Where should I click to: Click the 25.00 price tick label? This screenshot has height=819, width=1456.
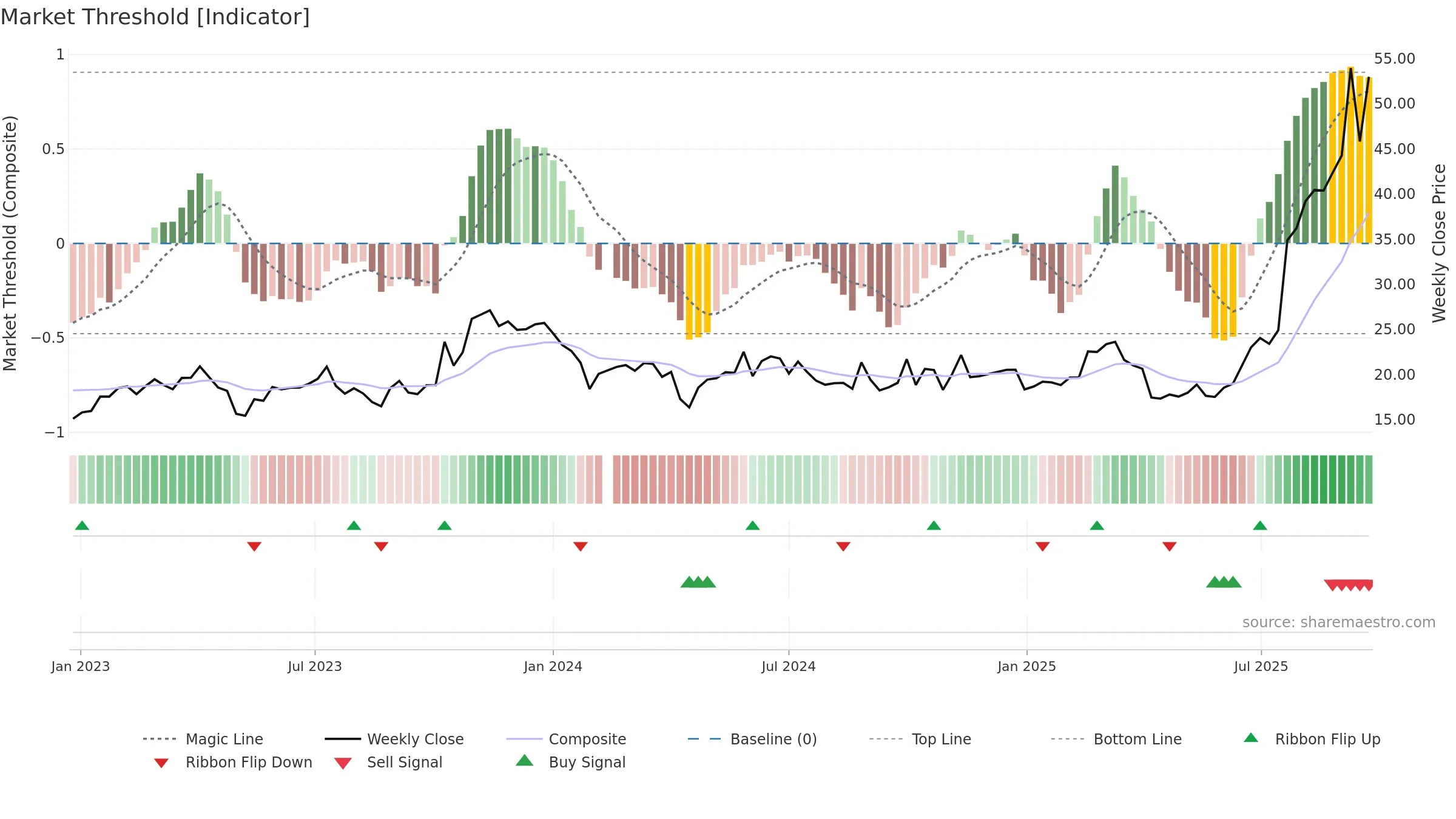point(1395,329)
